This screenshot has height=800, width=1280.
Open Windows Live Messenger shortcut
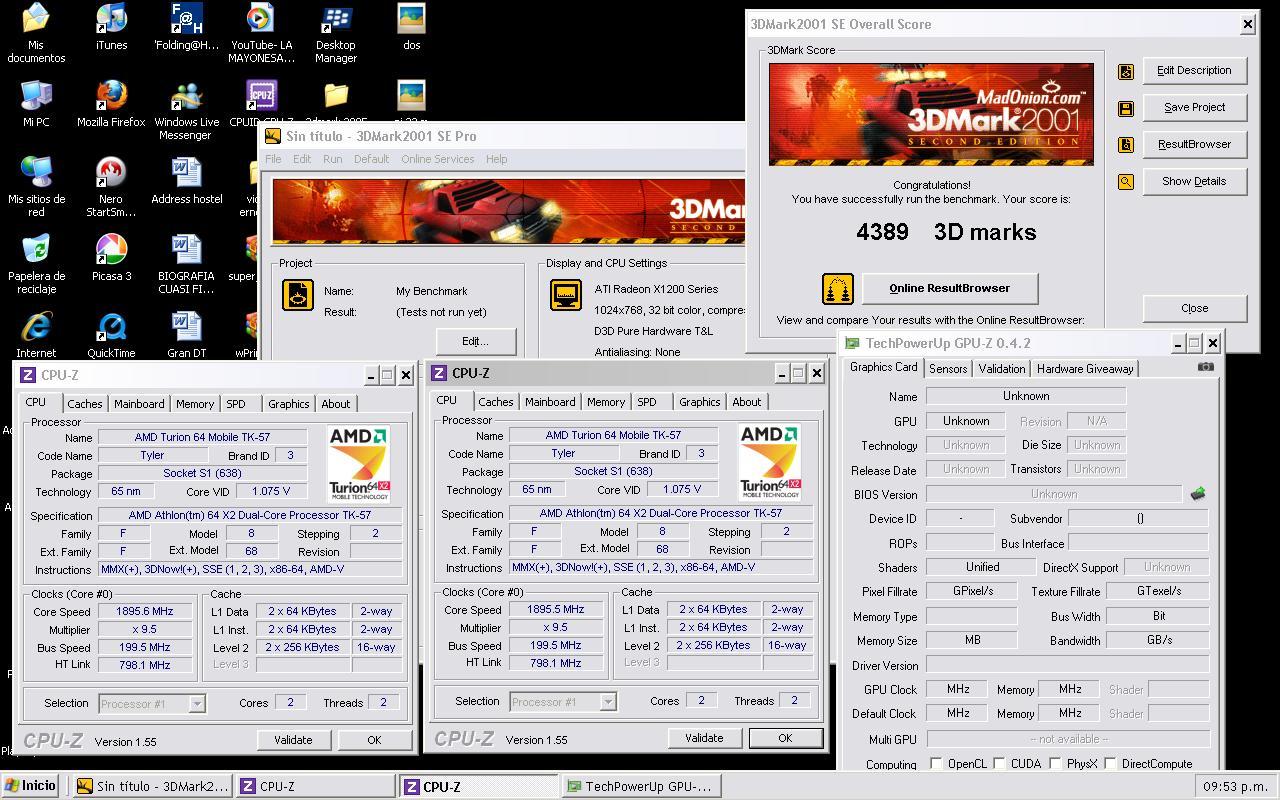(x=186, y=110)
